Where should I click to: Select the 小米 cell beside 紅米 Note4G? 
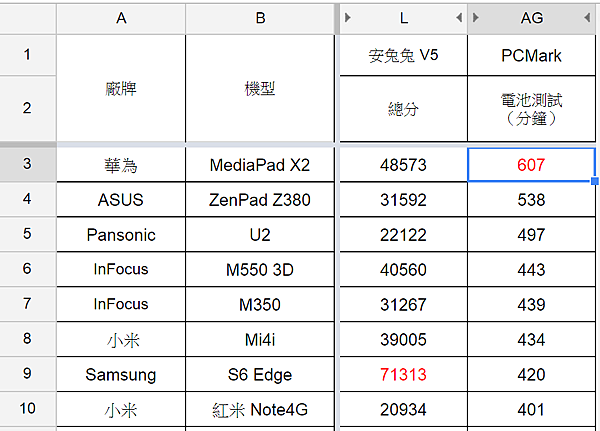pos(121,410)
